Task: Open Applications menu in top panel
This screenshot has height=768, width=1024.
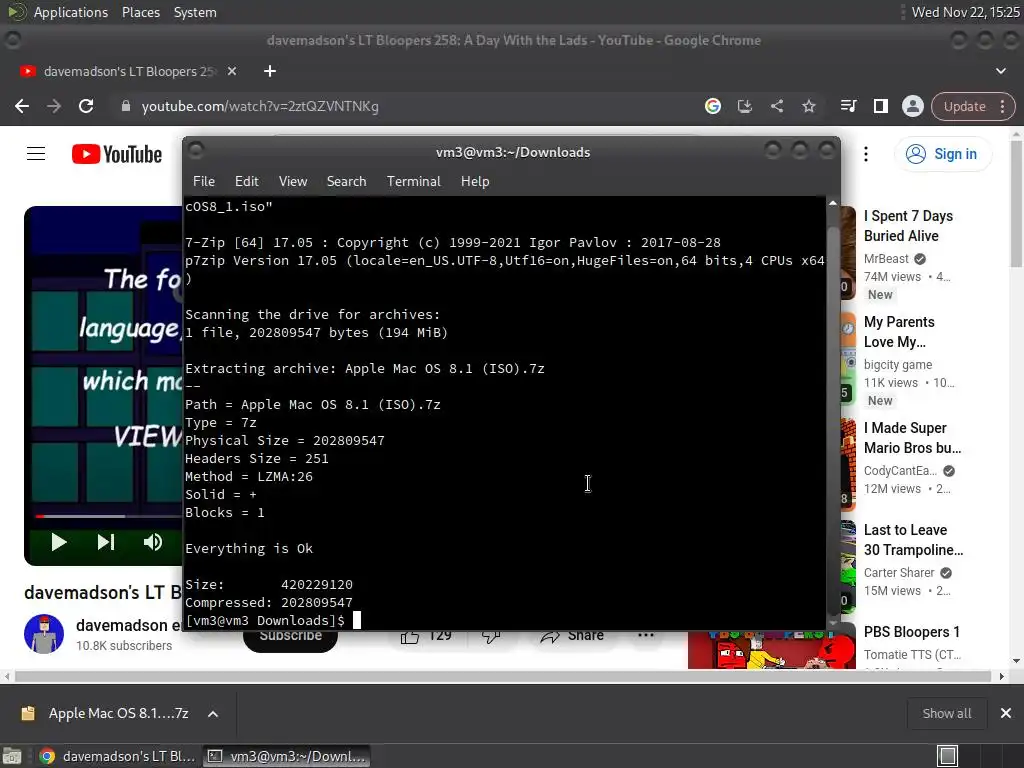Action: point(71,12)
